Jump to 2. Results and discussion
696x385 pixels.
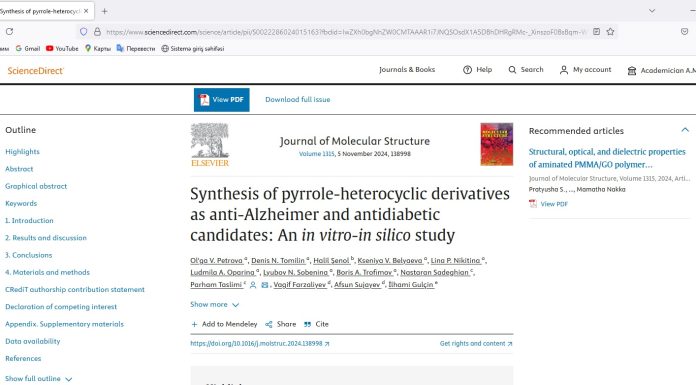pos(46,238)
